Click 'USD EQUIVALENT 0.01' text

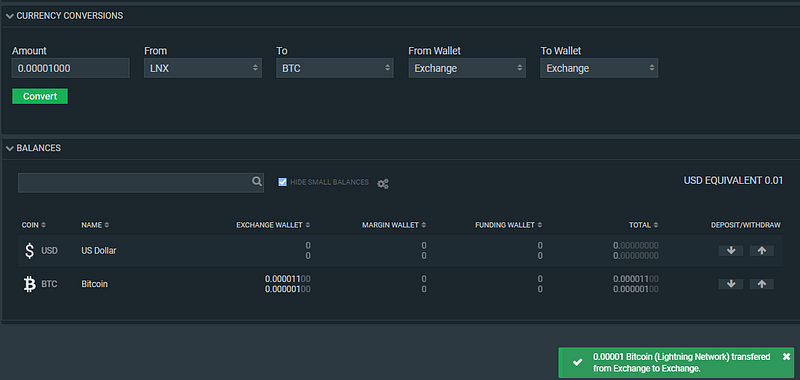(x=733, y=181)
